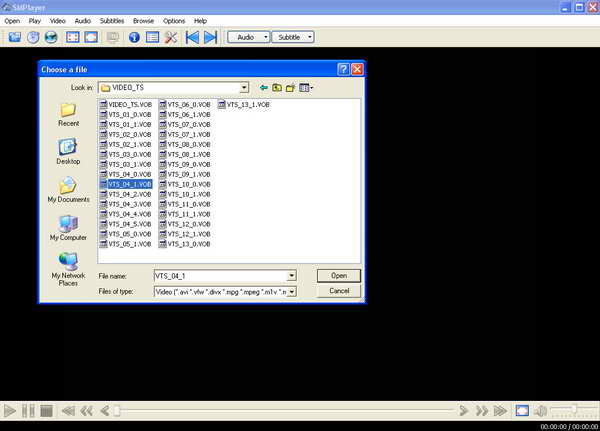Select the file VTS_13_0.VOB
Screen dimensions: 600x431
point(185,244)
